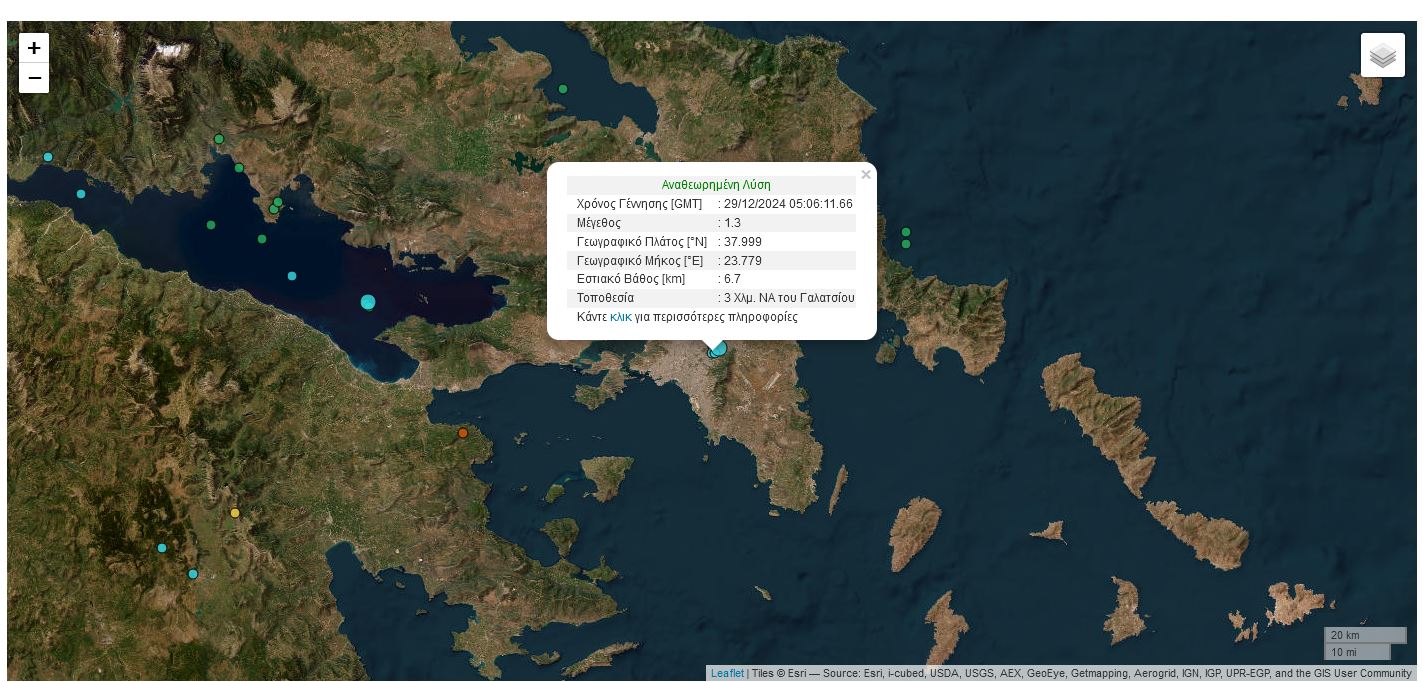Viewport: 1422px width, 682px height.
Task: Open the map layers control
Action: click(1382, 55)
